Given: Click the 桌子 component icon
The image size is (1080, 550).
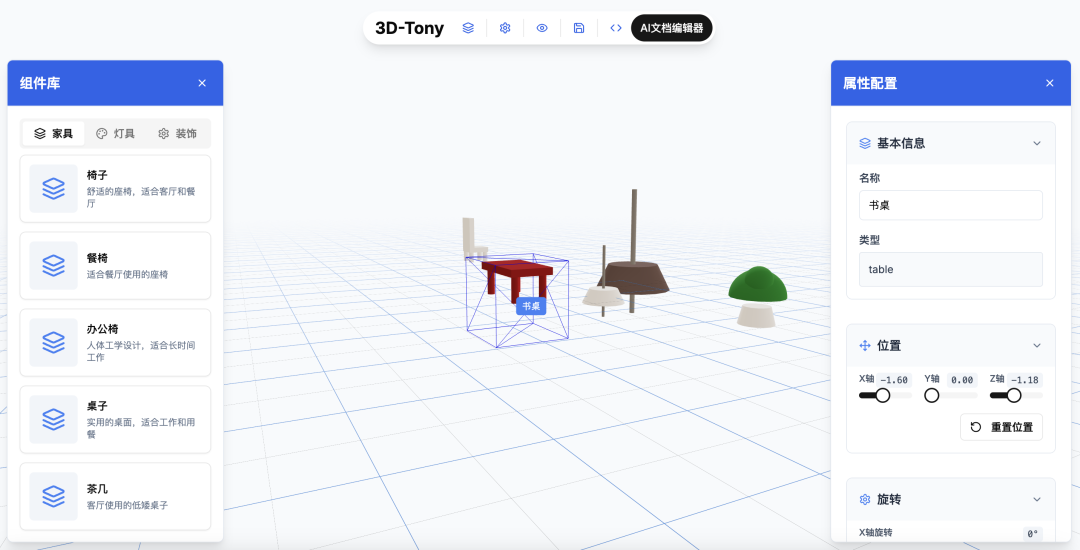Looking at the screenshot, I should point(54,420).
